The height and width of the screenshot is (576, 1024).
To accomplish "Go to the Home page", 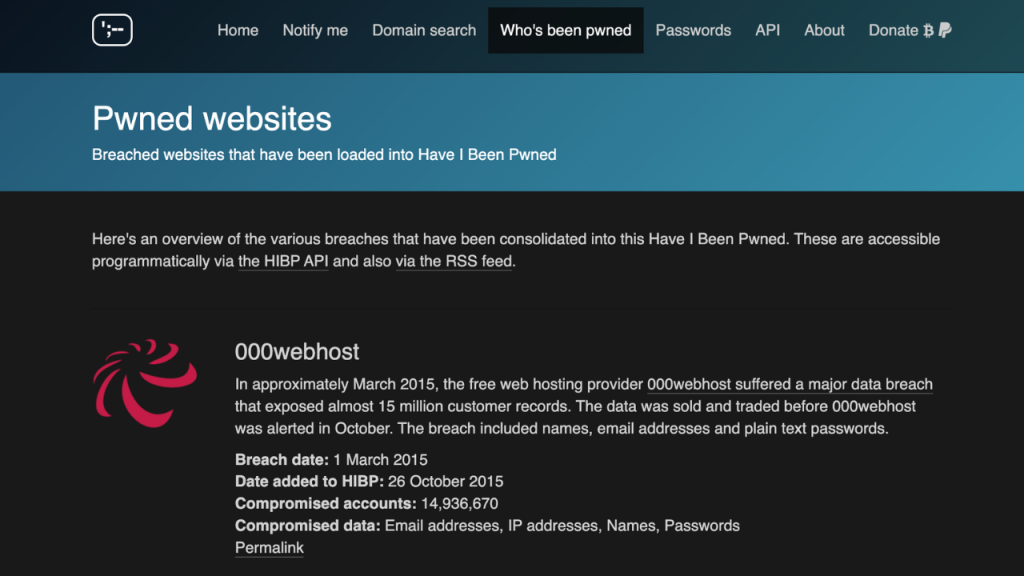I will point(238,31).
